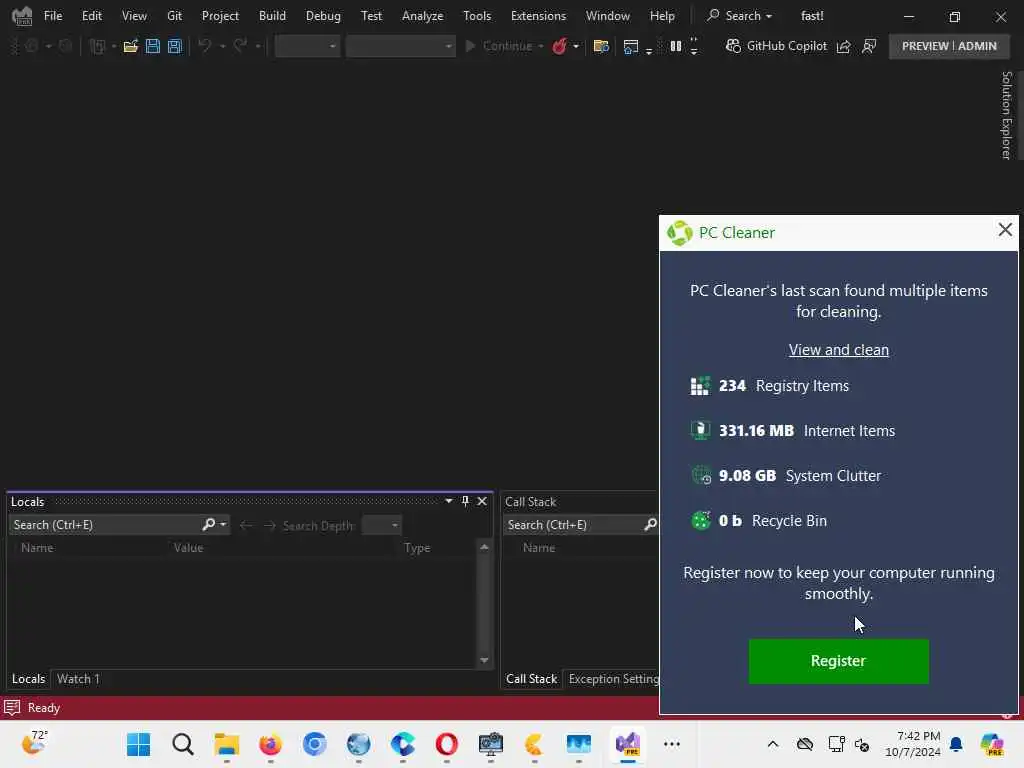
Task: Open file with the yellow folder toolbar icon
Action: 131,46
